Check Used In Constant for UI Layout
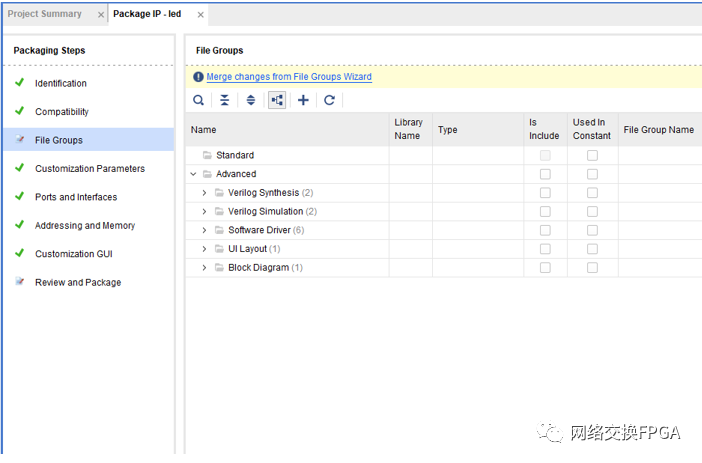Image resolution: width=702 pixels, height=463 pixels. click(592, 249)
